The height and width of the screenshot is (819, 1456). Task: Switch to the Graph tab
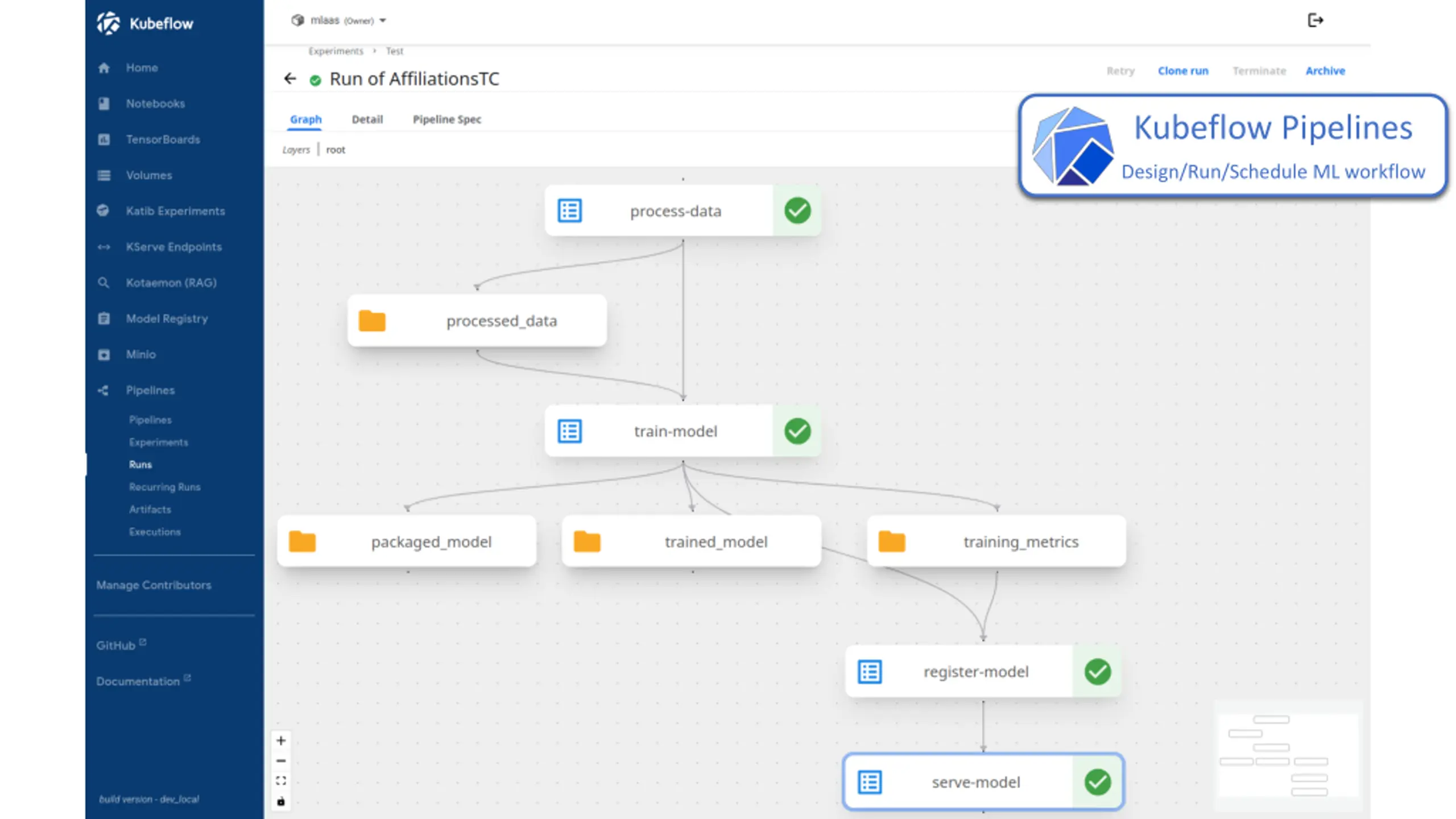point(306,119)
